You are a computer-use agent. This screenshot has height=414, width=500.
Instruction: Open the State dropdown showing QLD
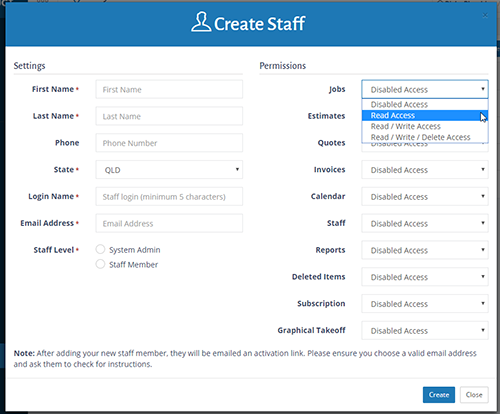coord(169,170)
